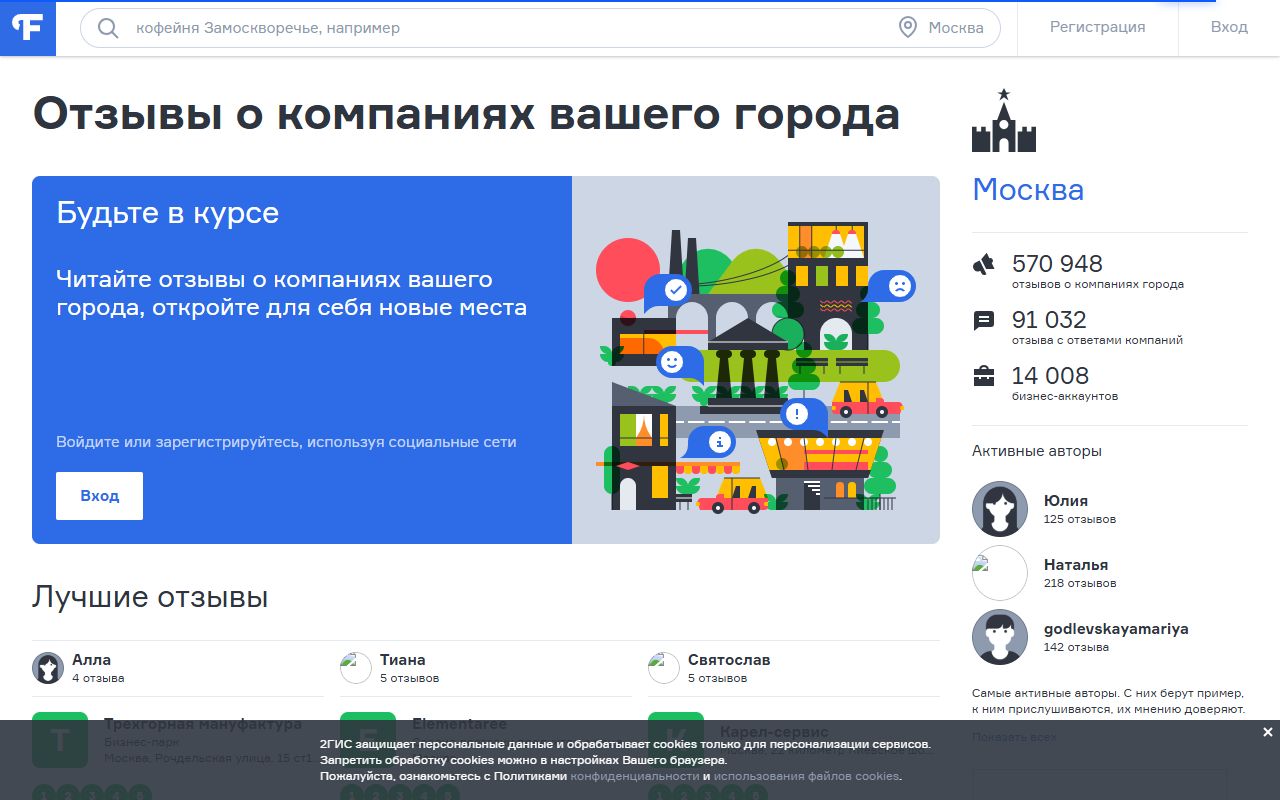Click the chat bubble icon beside 91 032
The image size is (1280, 800).
(x=984, y=320)
